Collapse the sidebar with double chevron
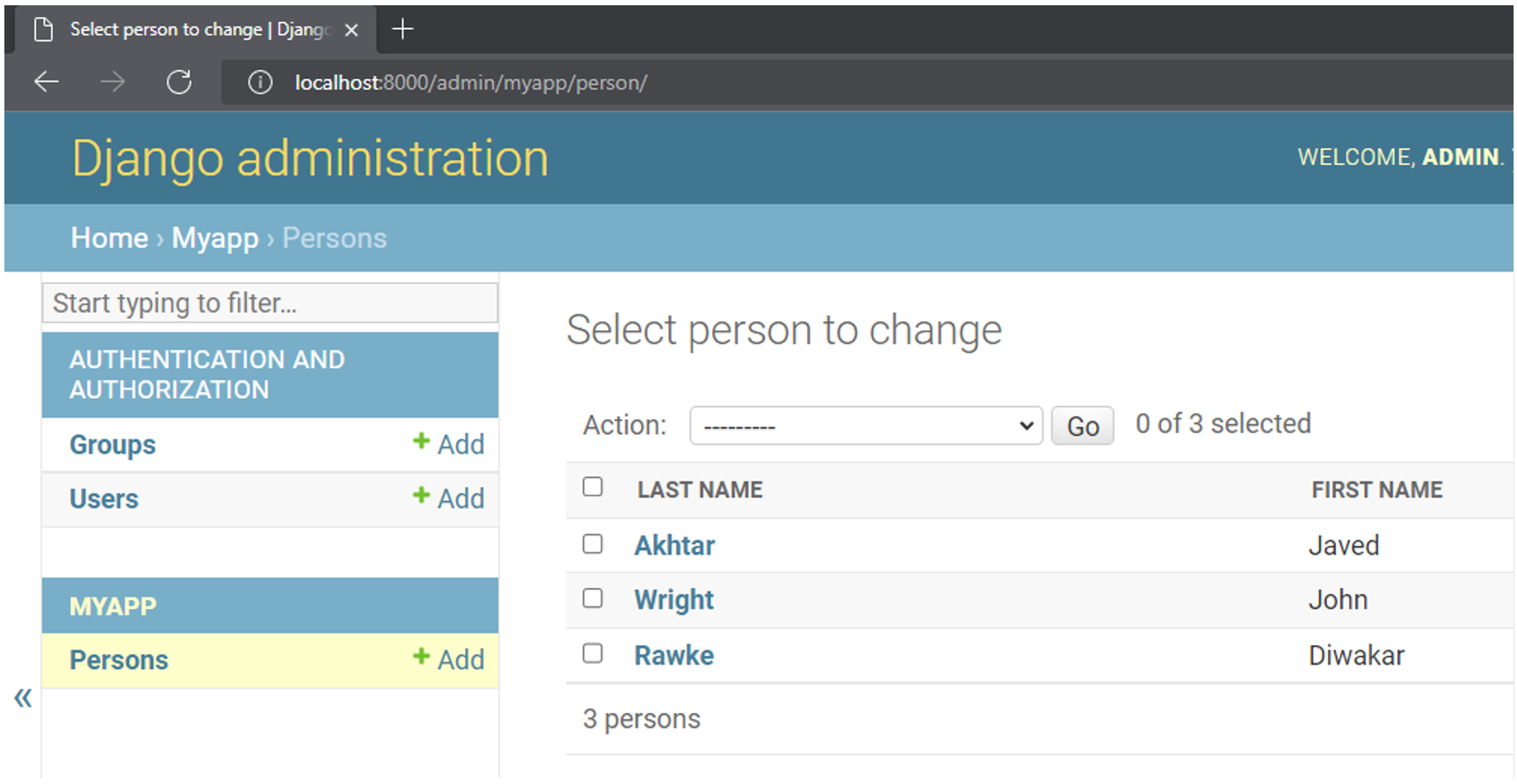 coord(23,698)
